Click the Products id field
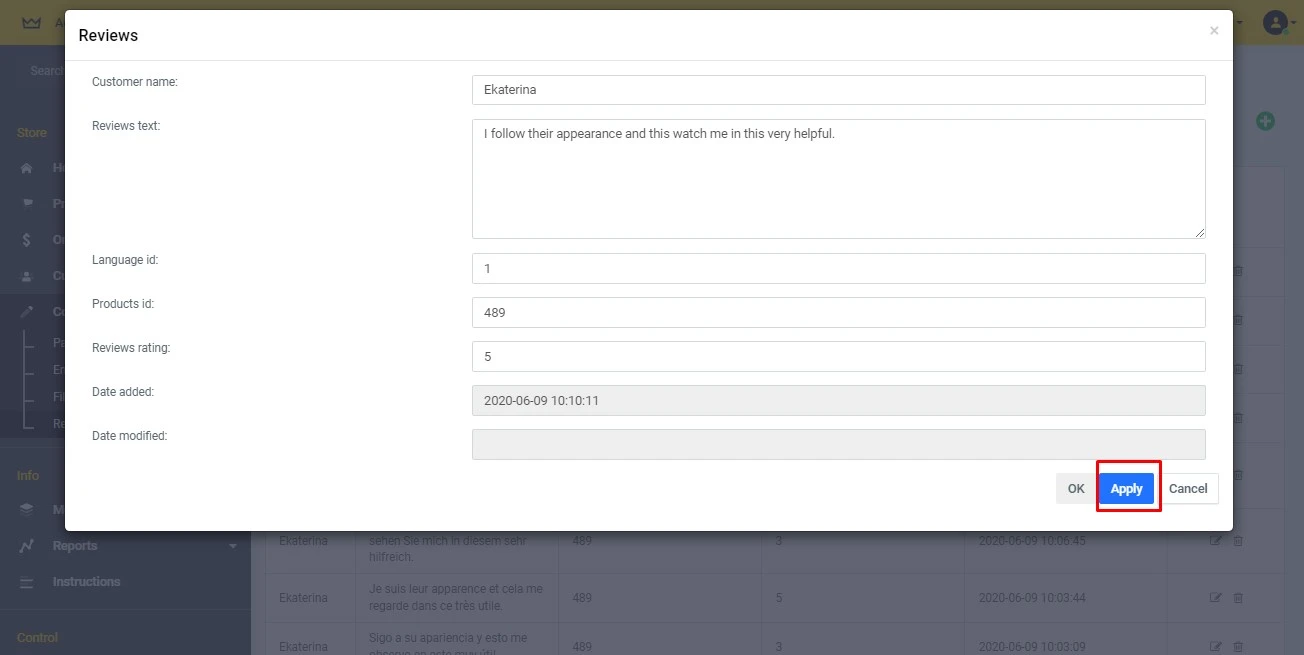This screenshot has width=1304, height=655. click(838, 312)
